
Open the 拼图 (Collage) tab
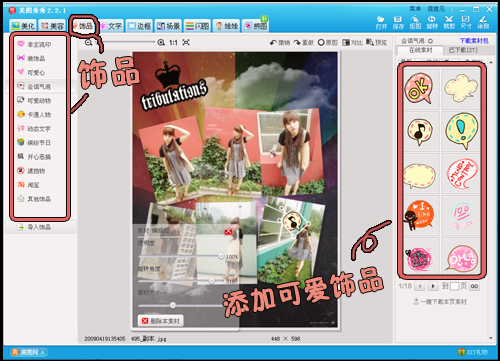[x=255, y=26]
